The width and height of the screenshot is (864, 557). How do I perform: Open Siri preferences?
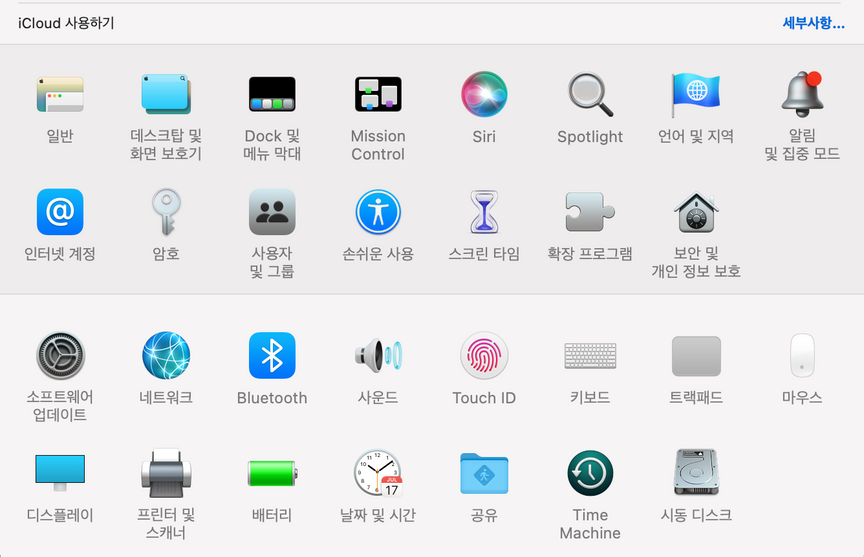point(484,94)
